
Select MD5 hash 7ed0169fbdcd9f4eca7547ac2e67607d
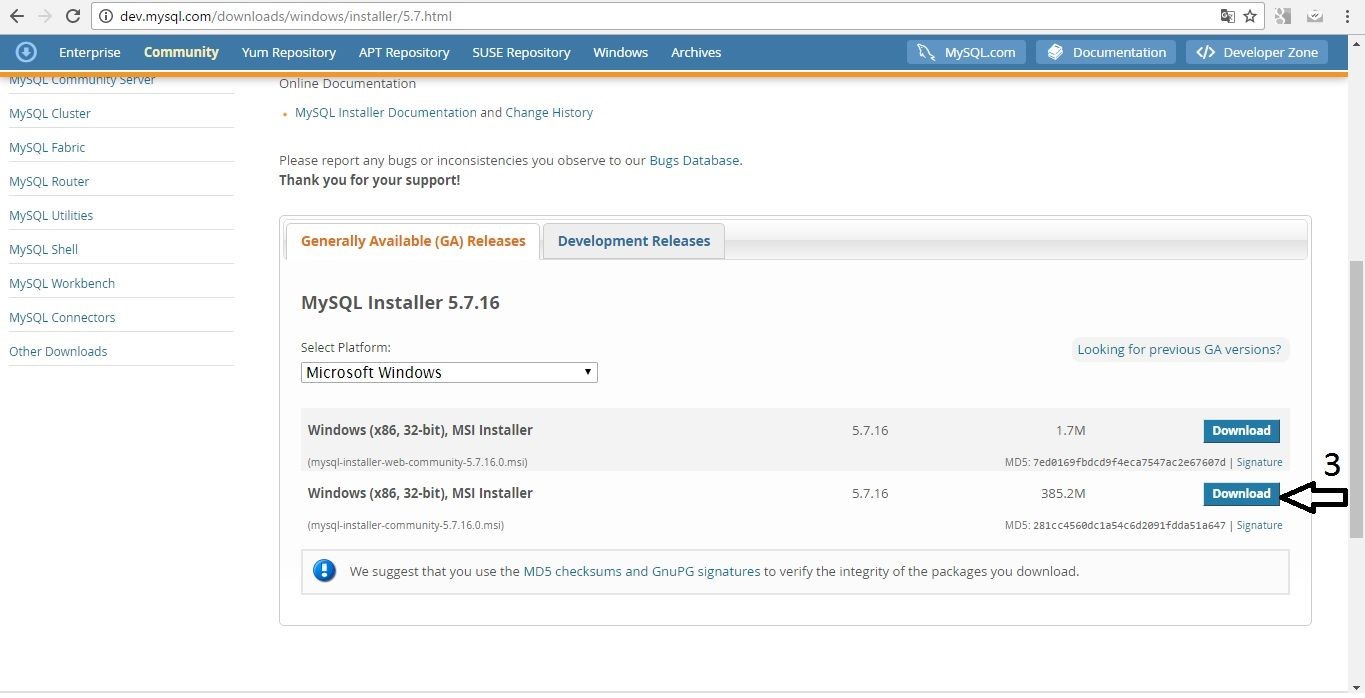point(1129,462)
